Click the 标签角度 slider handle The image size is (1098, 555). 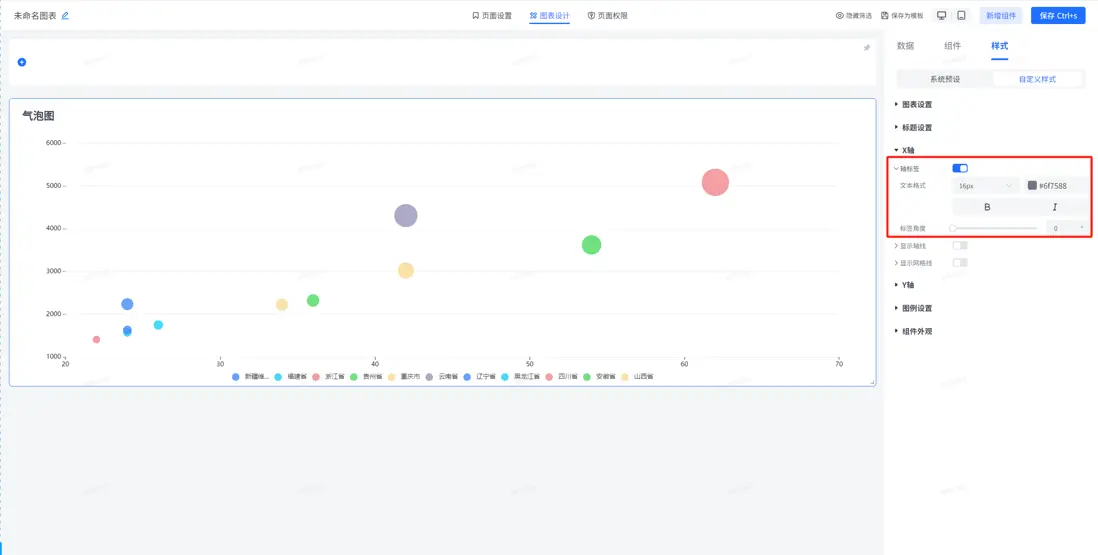coord(953,228)
